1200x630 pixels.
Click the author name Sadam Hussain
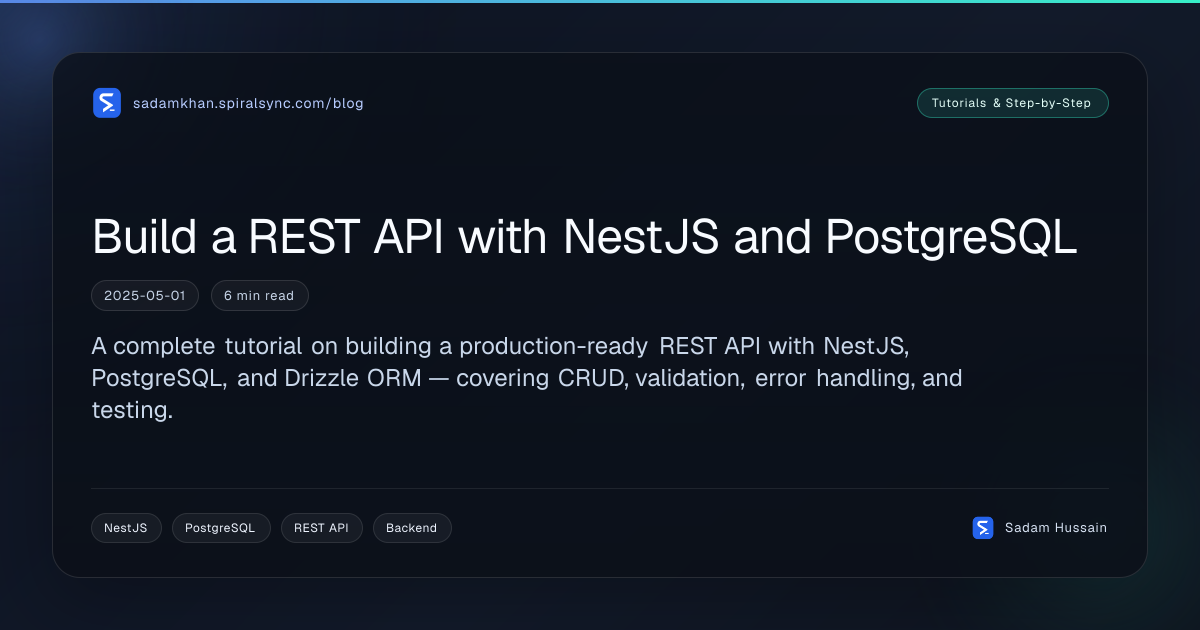1056,528
